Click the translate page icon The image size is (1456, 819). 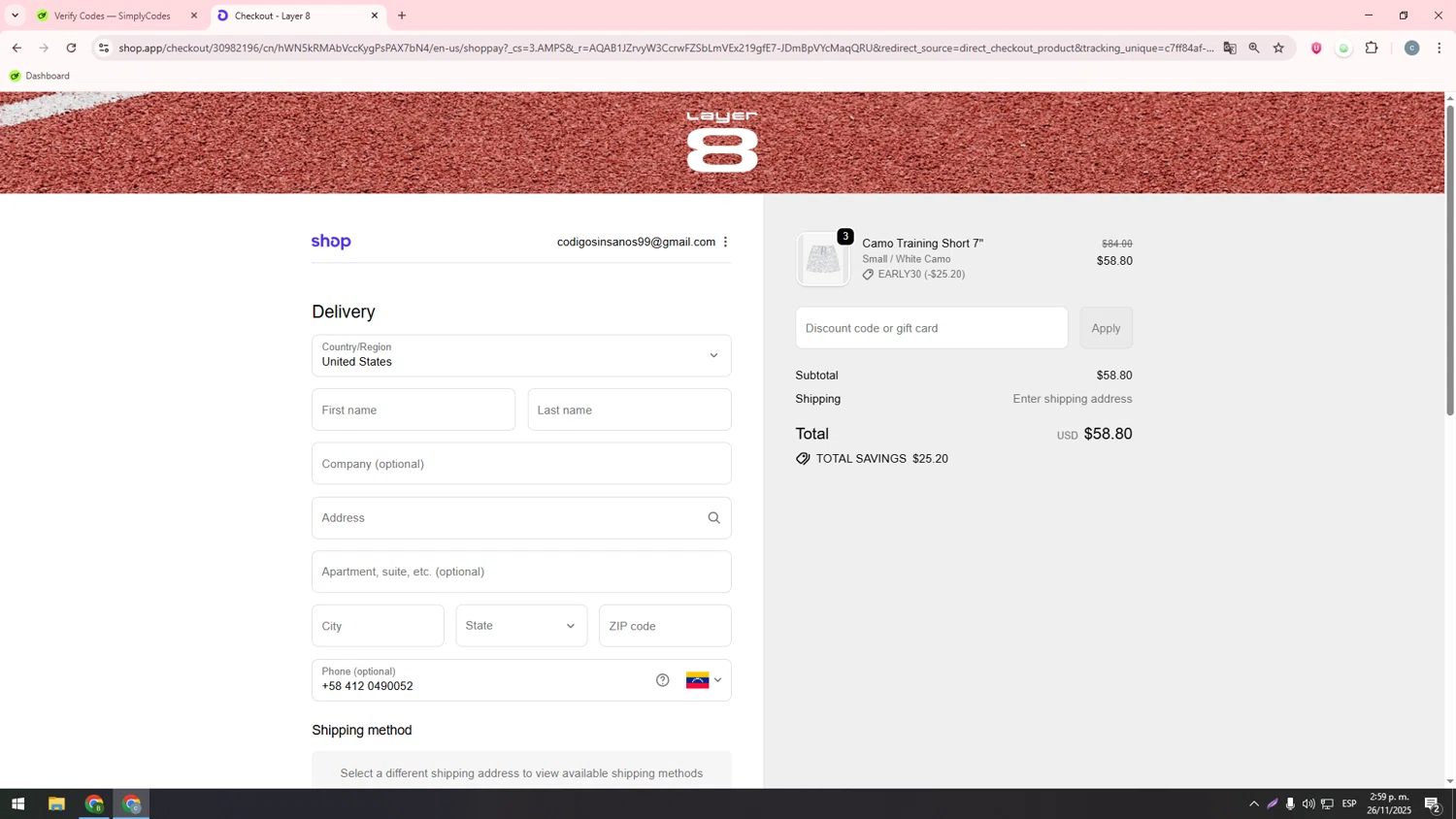[1230, 48]
